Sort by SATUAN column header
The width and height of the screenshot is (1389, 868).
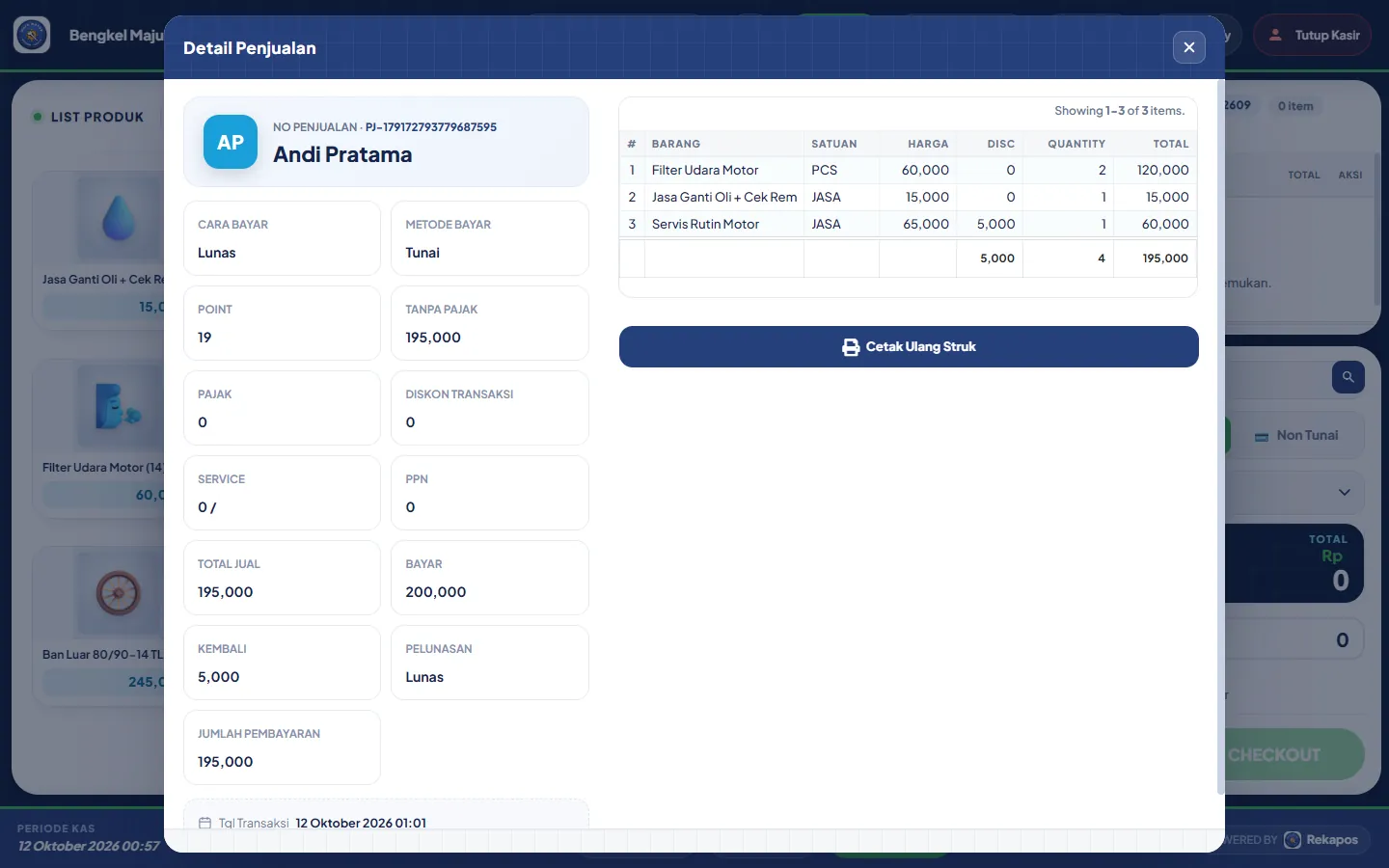(x=834, y=144)
